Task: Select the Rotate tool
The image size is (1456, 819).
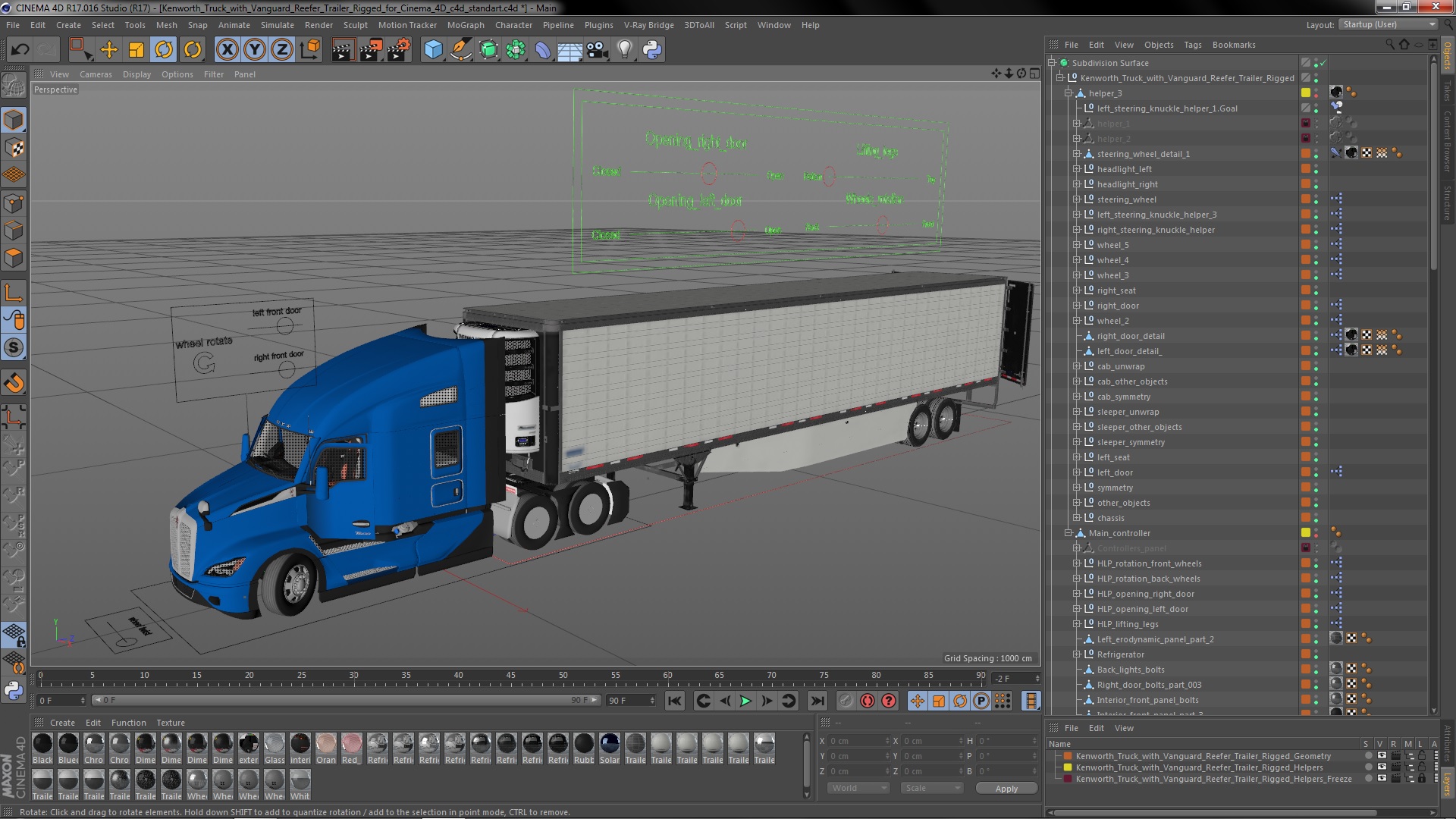Action: coord(164,50)
